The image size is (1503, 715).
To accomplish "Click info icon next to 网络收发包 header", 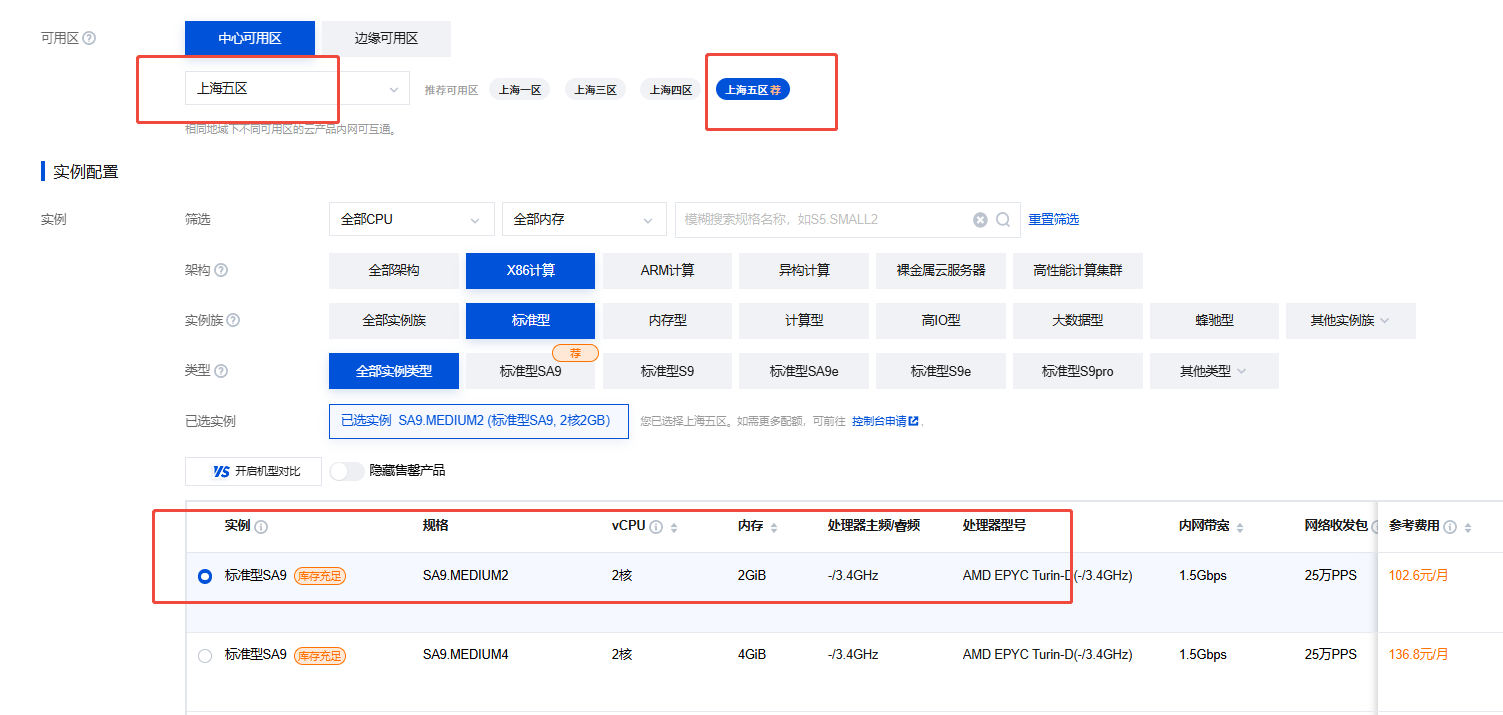I will pos(1377,526).
